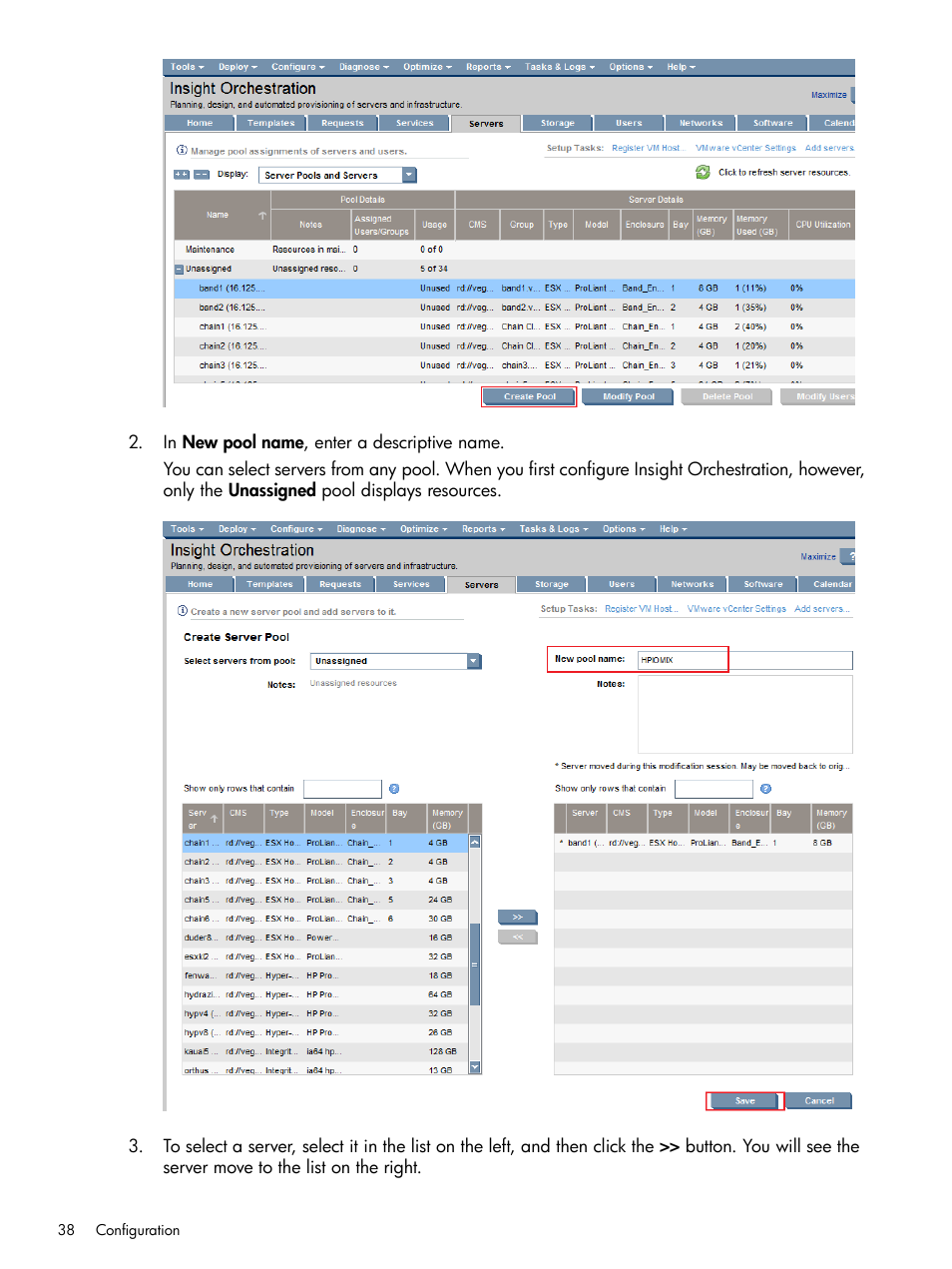The image size is (952, 1269).
Task: Open the 'Select servers from pool' Unassigned dropdown
Action: tap(474, 661)
